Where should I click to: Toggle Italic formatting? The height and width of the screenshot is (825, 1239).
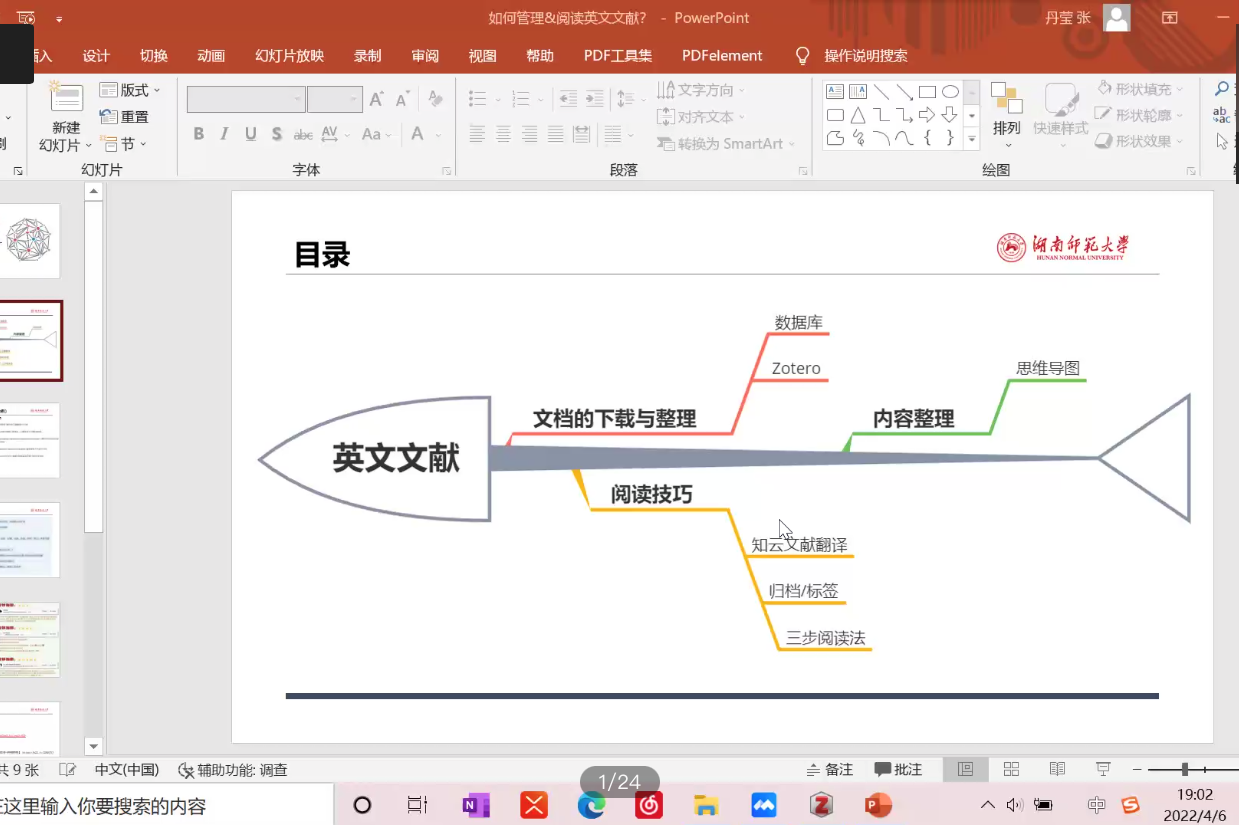point(224,134)
